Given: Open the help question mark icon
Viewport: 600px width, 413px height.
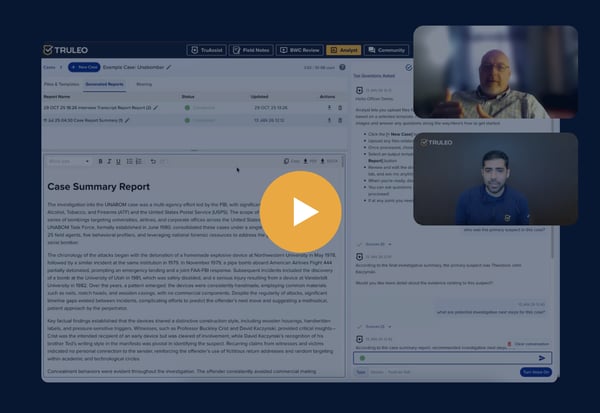Looking at the screenshot, I should (342, 67).
